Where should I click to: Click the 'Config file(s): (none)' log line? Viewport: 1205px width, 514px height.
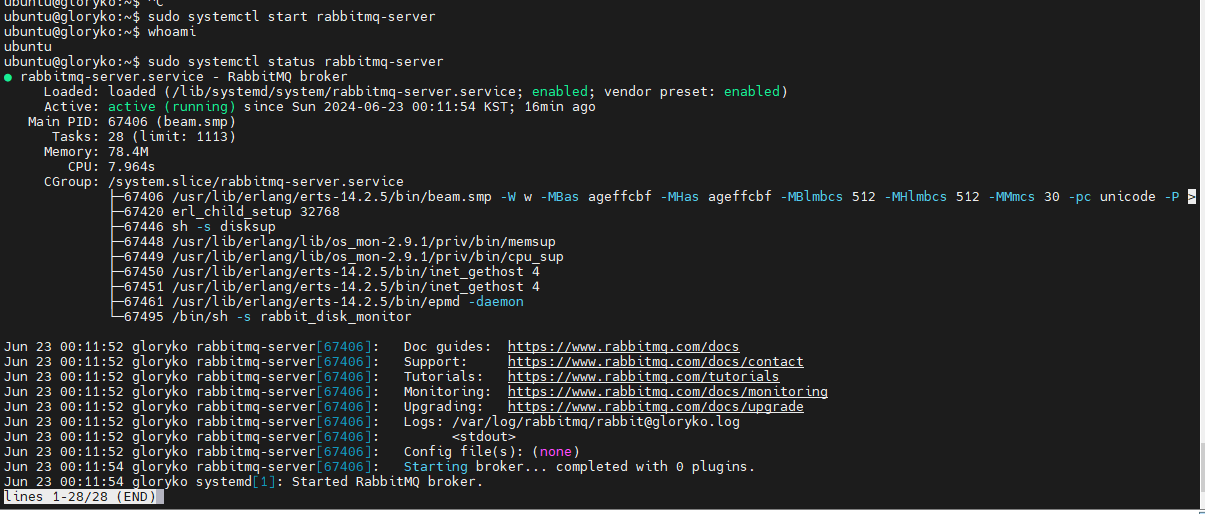tap(491, 452)
